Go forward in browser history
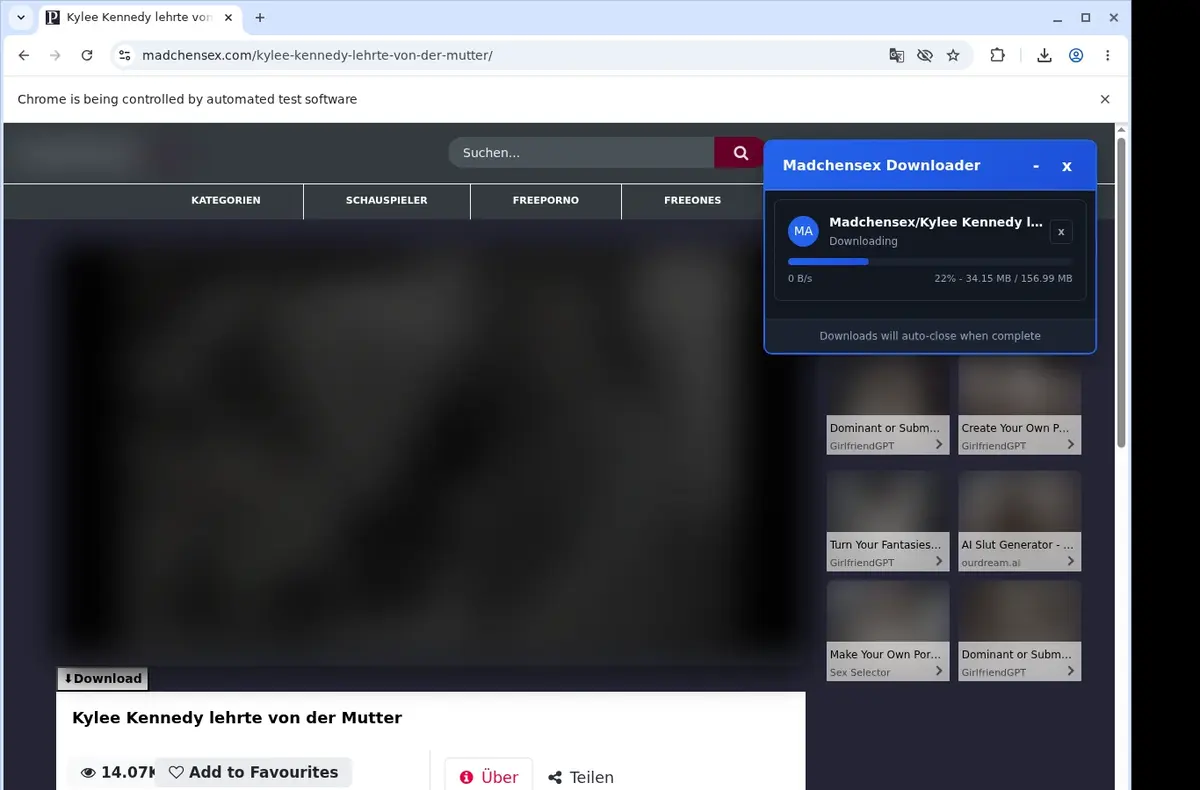 coord(55,56)
